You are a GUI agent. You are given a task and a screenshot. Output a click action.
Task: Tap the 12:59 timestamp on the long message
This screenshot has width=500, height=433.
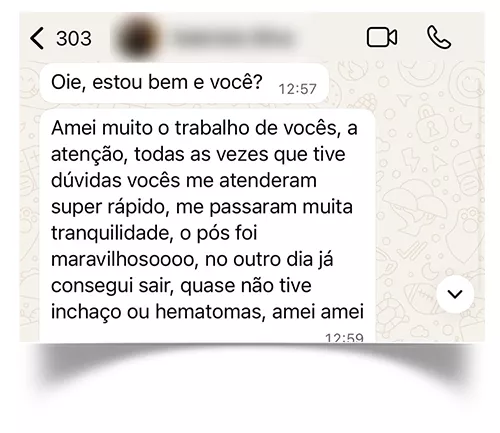pos(344,338)
